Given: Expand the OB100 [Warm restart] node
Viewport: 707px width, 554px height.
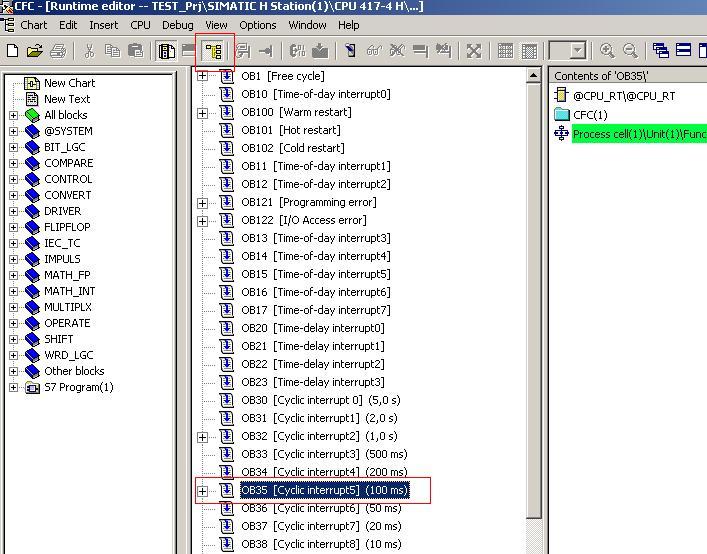Looking at the screenshot, I should point(202,113).
